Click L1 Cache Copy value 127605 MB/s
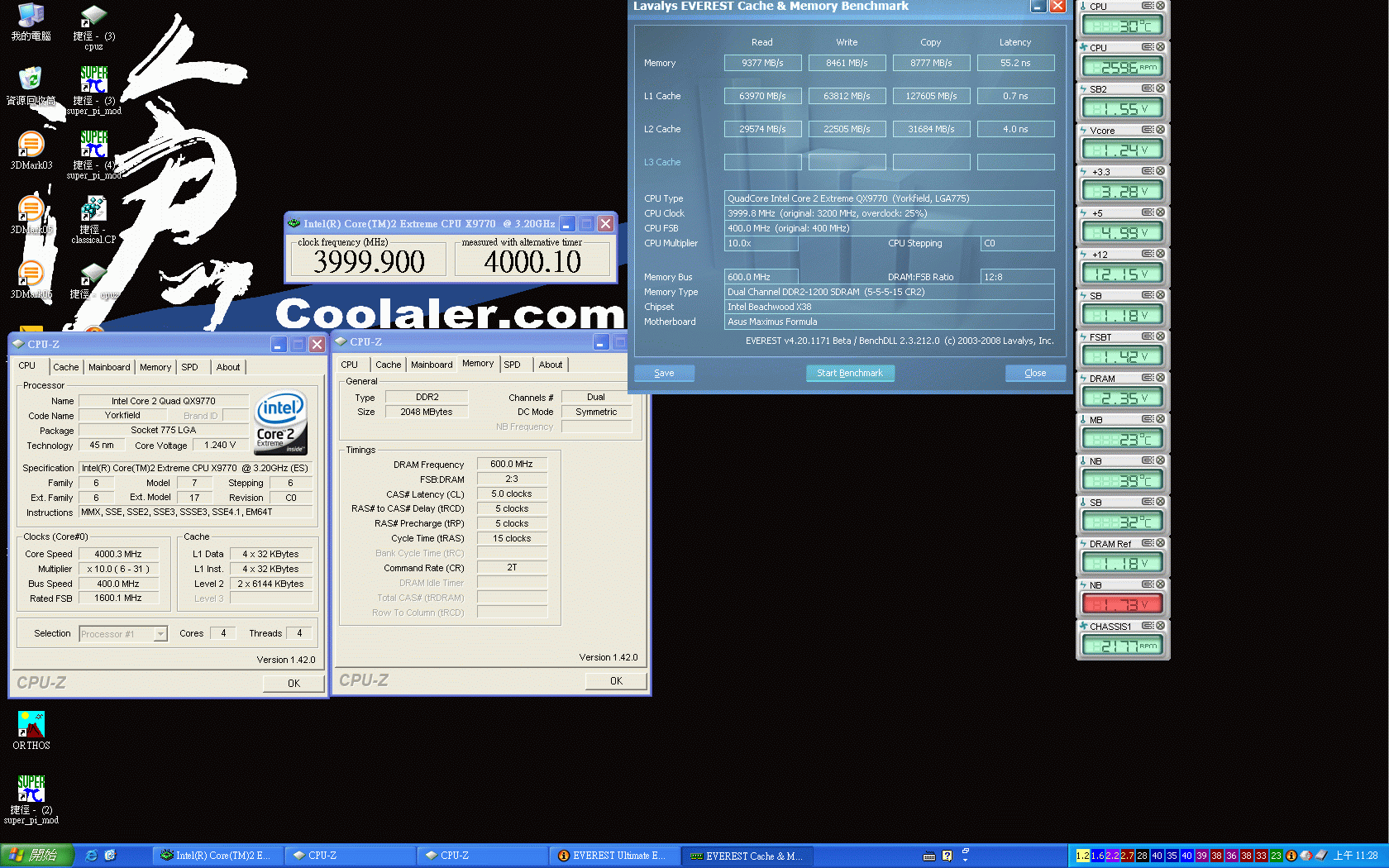This screenshot has width=1389, height=868. pyautogui.click(x=931, y=96)
